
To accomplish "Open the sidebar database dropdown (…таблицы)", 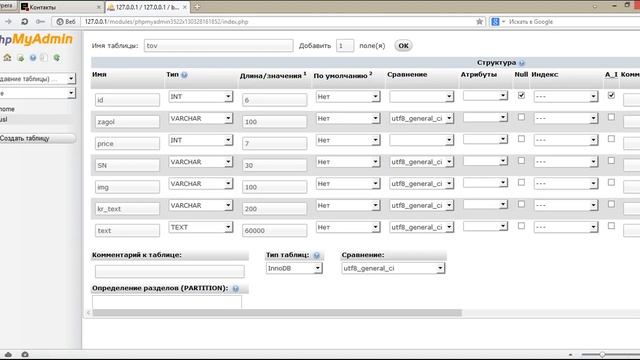I will (x=38, y=79).
